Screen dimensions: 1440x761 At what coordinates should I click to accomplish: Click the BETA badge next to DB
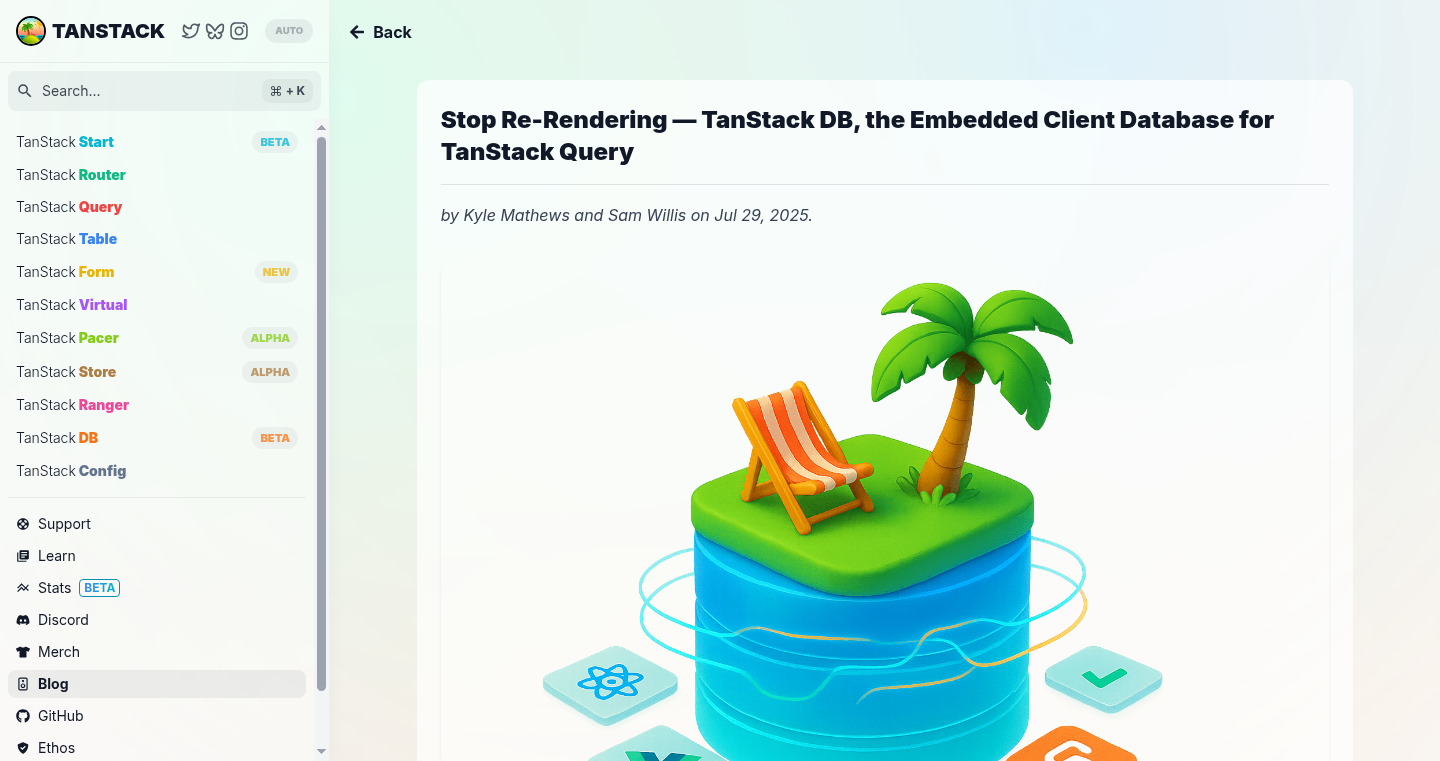pos(275,438)
